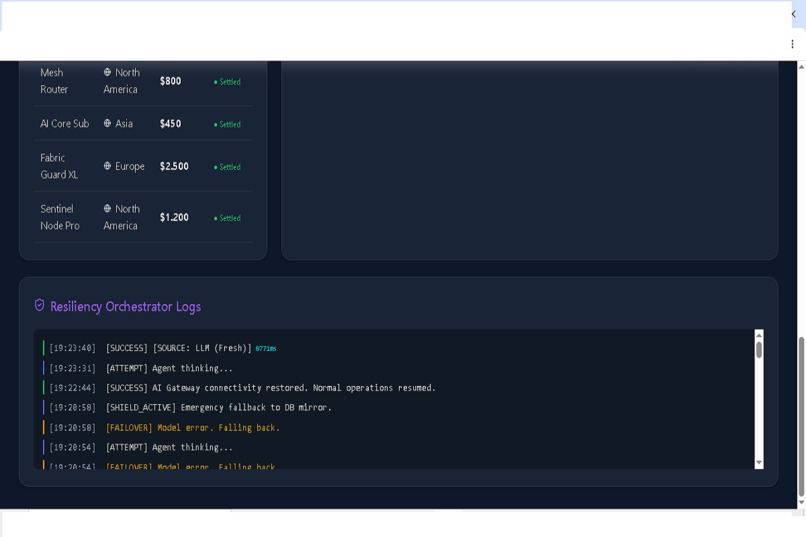Click the log panel scrollbar thumb
Viewport: 806px width, 537px height.
[759, 350]
